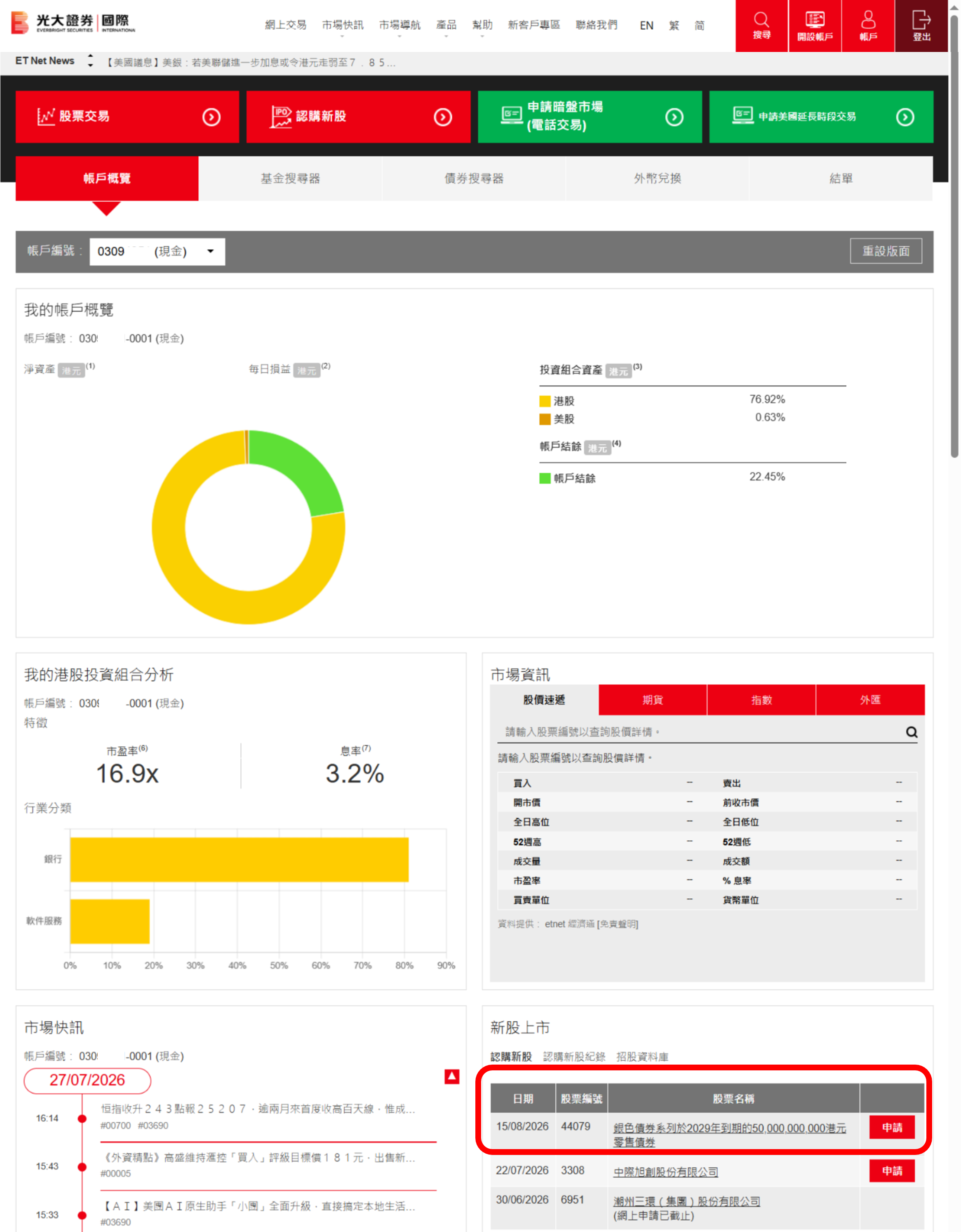Viewport: 961px width, 1232px height.
Task: Select the 認購新股 IPO sub-tab
Action: point(511,1057)
